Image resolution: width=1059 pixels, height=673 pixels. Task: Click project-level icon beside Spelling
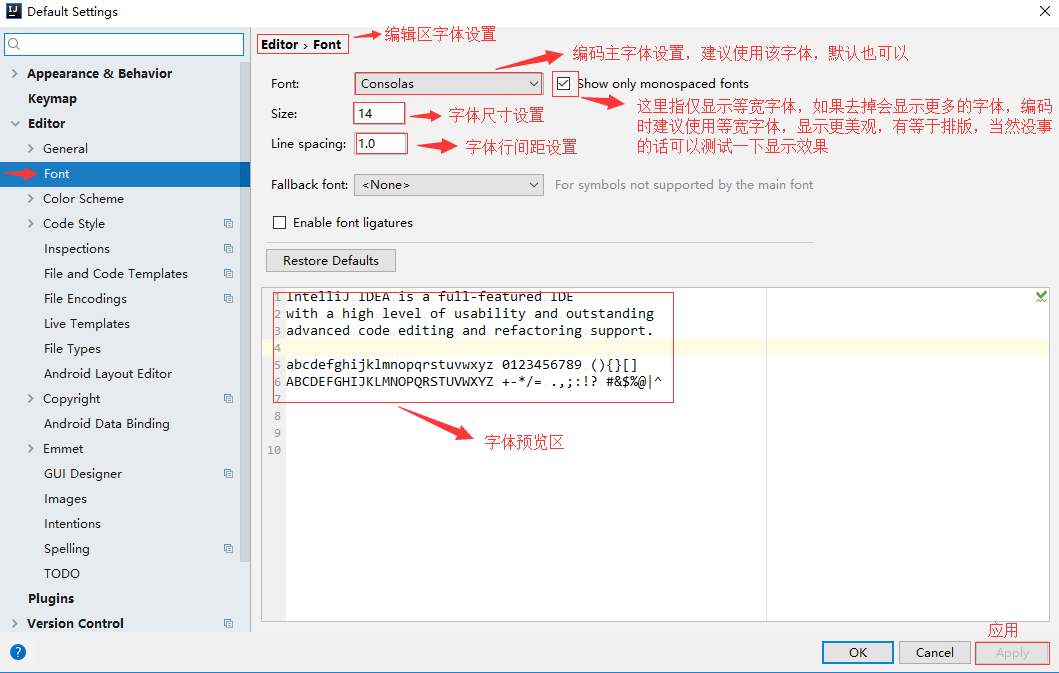pos(228,549)
